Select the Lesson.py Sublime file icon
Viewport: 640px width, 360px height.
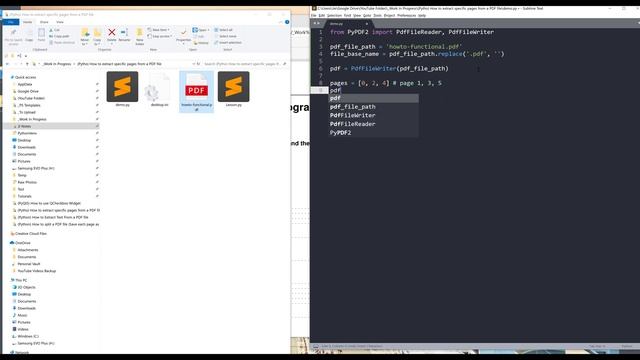coord(233,87)
